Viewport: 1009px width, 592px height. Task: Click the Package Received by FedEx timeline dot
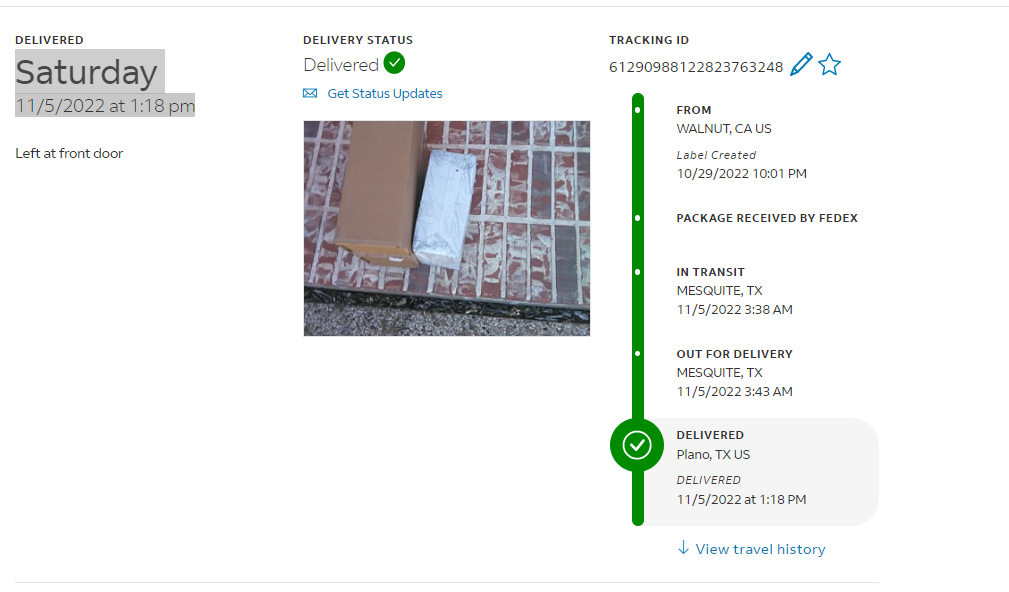click(x=638, y=218)
